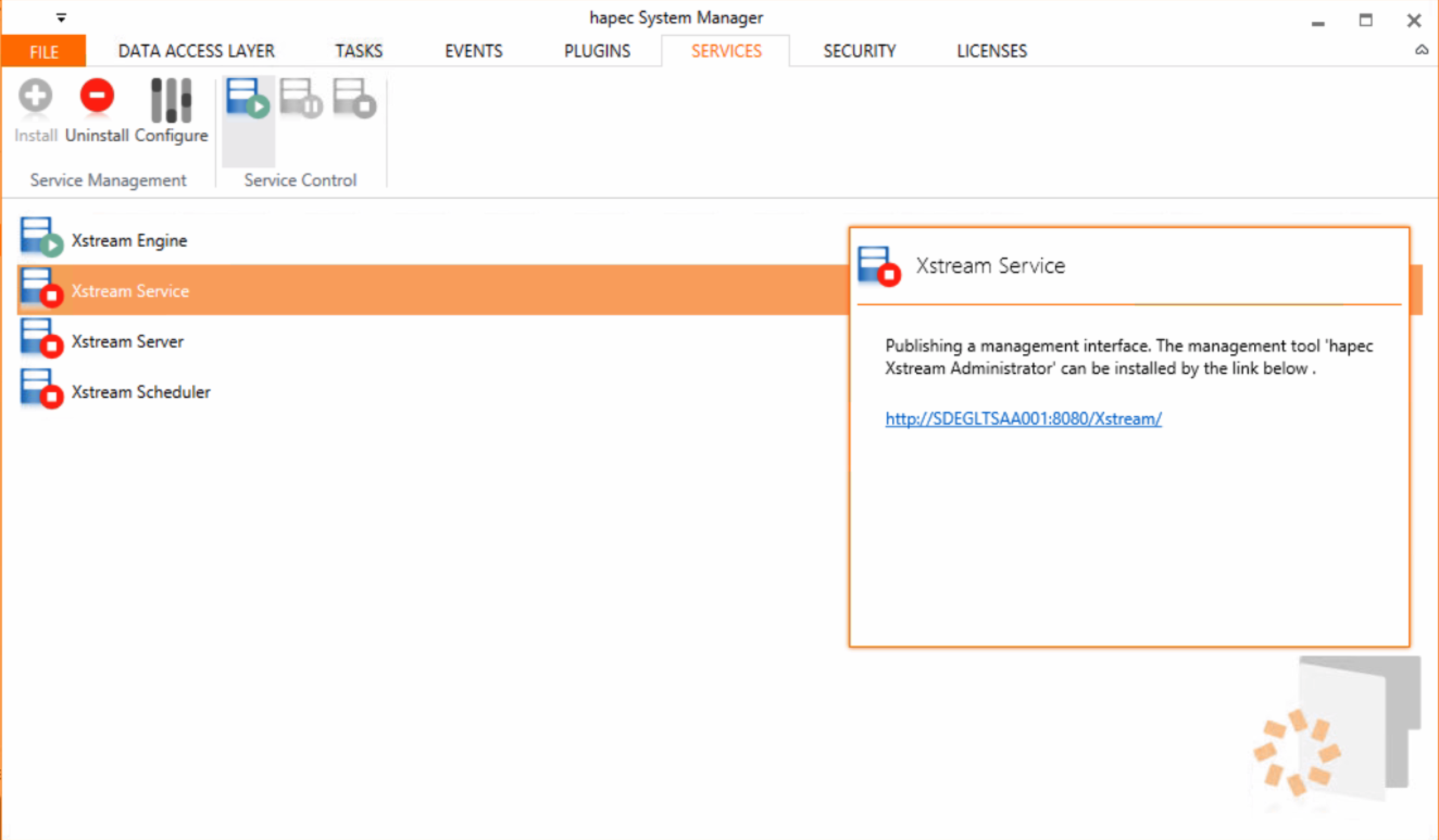Open Configure service sliders icon
The height and width of the screenshot is (840, 1439).
171,101
